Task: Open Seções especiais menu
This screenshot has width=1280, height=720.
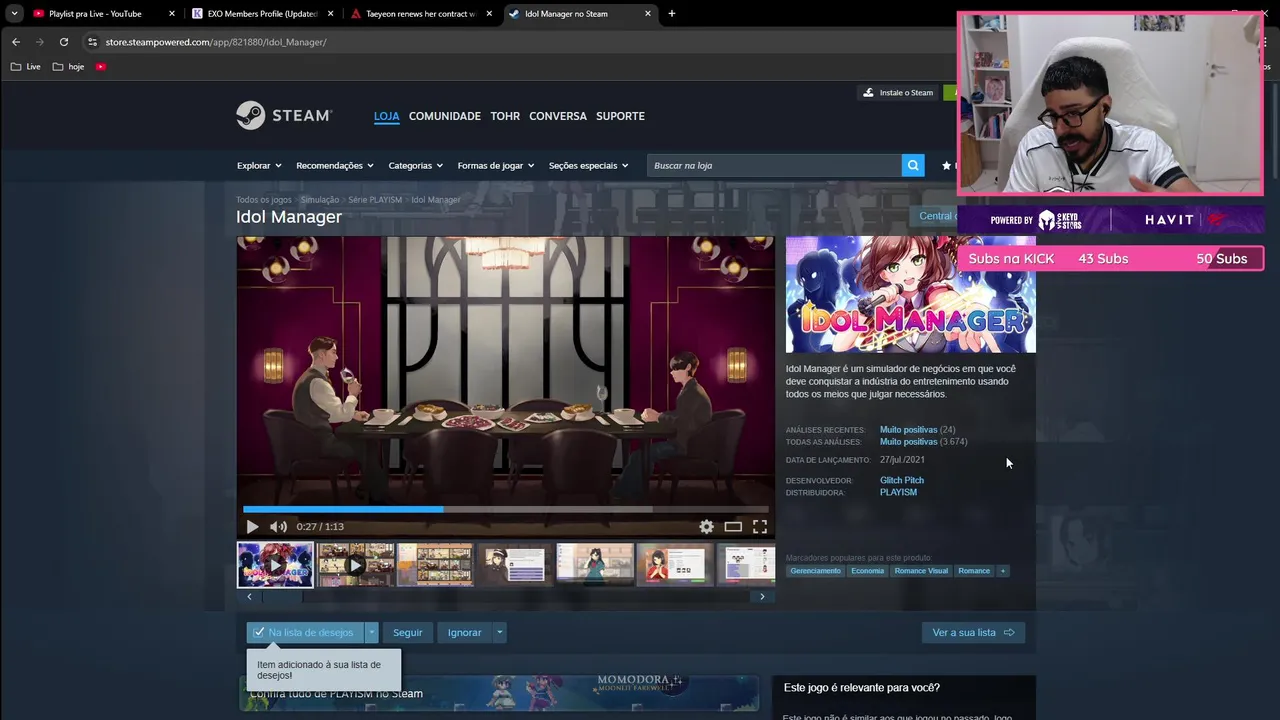Action: pyautogui.click(x=589, y=165)
